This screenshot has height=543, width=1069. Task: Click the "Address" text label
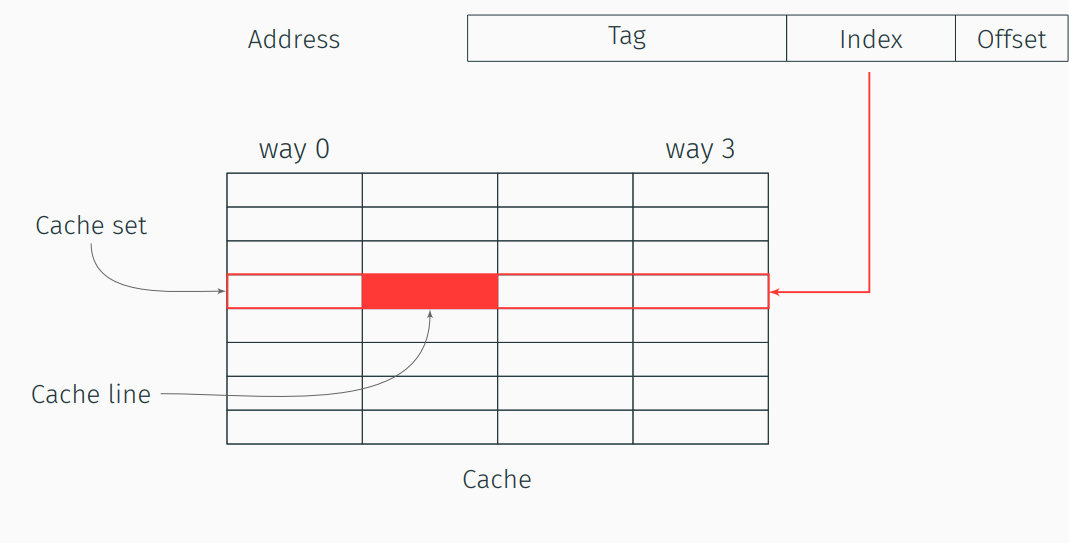point(294,40)
